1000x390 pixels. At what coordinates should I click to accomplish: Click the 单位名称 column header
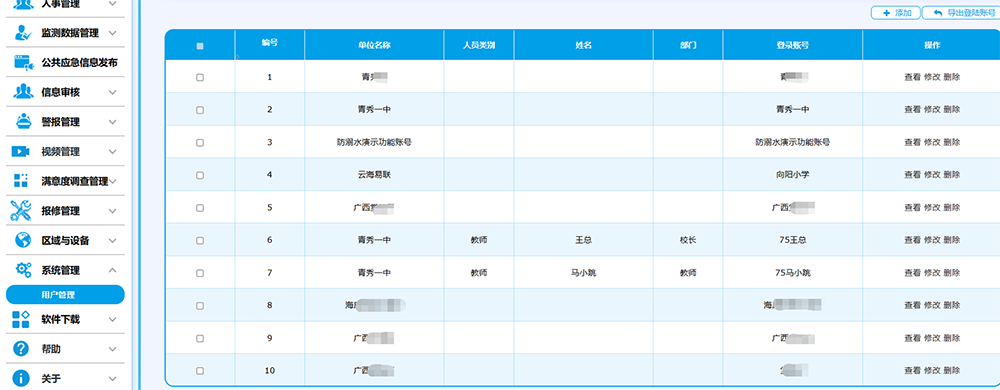[374, 45]
